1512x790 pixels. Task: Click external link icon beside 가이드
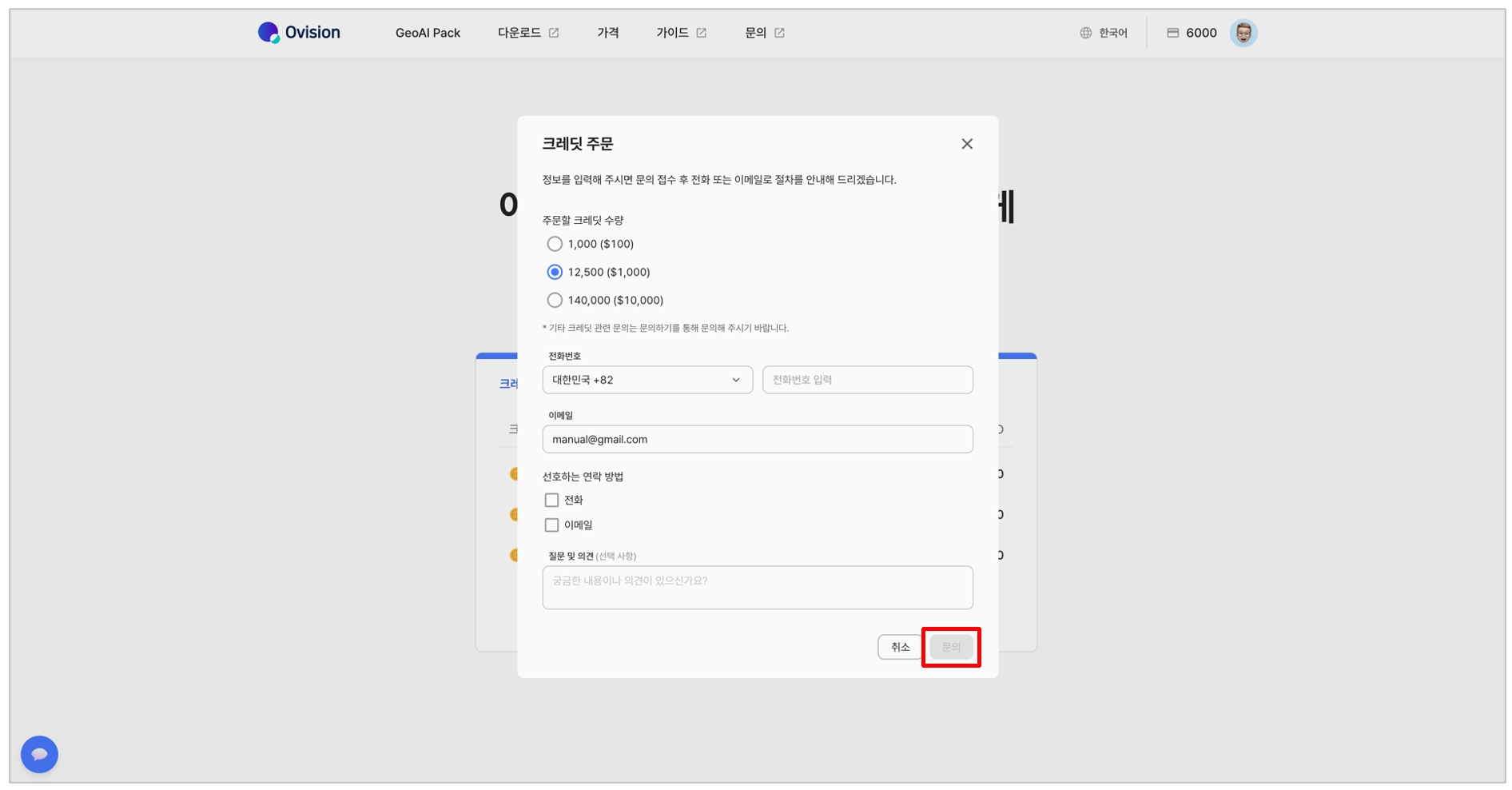[x=701, y=33]
